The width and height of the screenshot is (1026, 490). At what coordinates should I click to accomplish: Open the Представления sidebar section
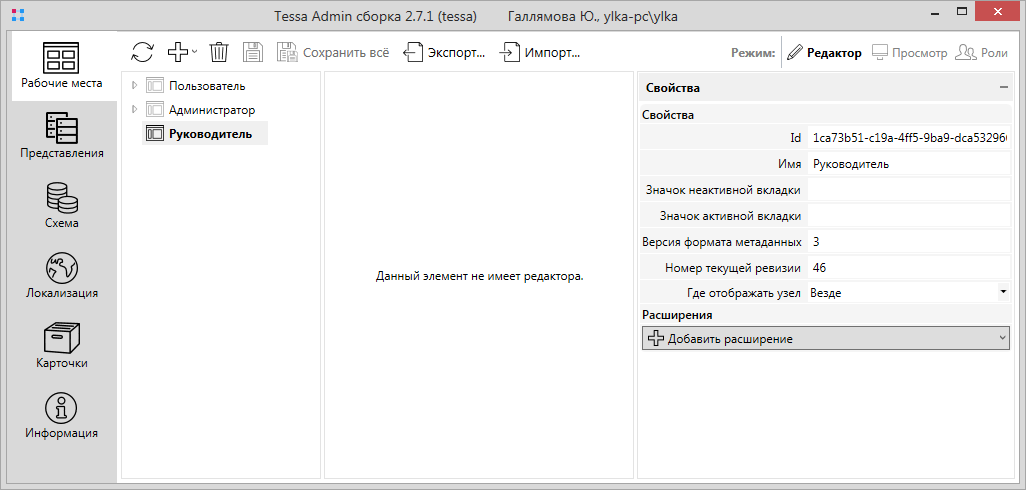(61, 136)
